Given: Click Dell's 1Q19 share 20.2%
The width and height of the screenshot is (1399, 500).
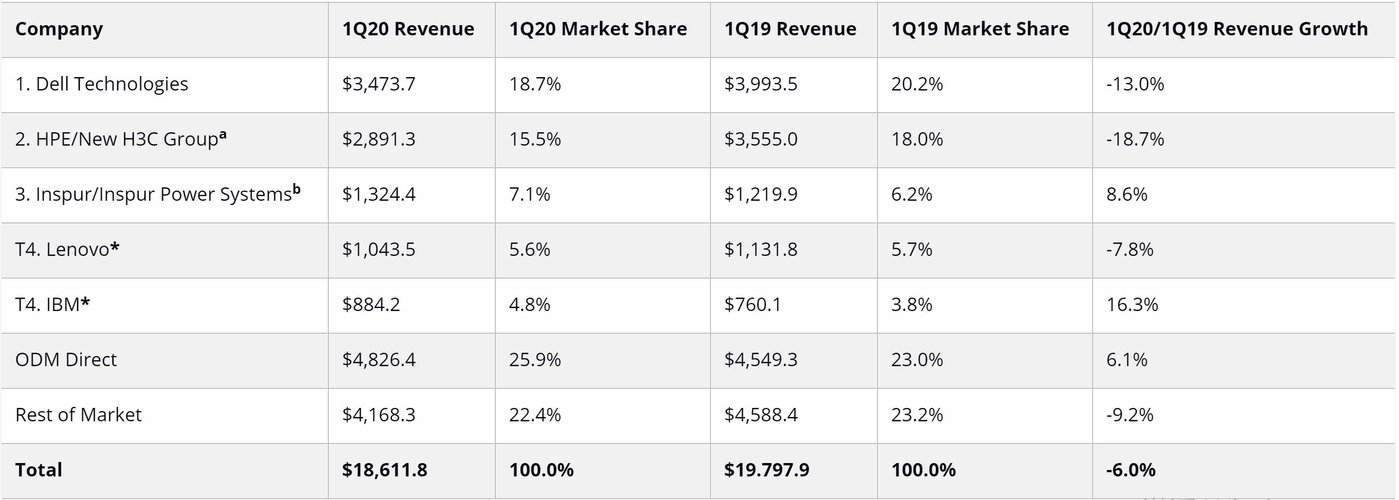Looking at the screenshot, I should tap(917, 84).
